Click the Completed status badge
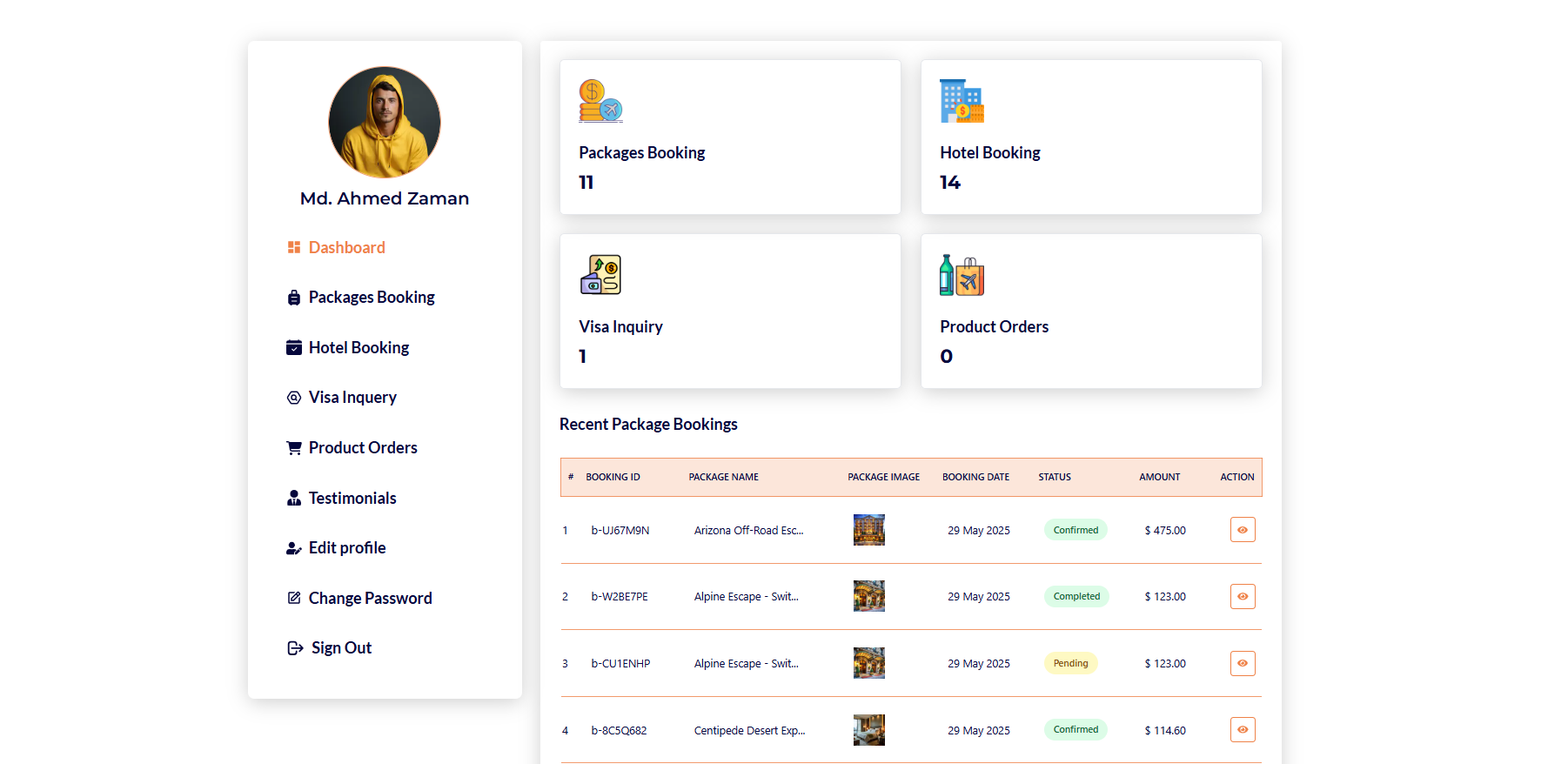The width and height of the screenshot is (1568, 764). 1076,596
